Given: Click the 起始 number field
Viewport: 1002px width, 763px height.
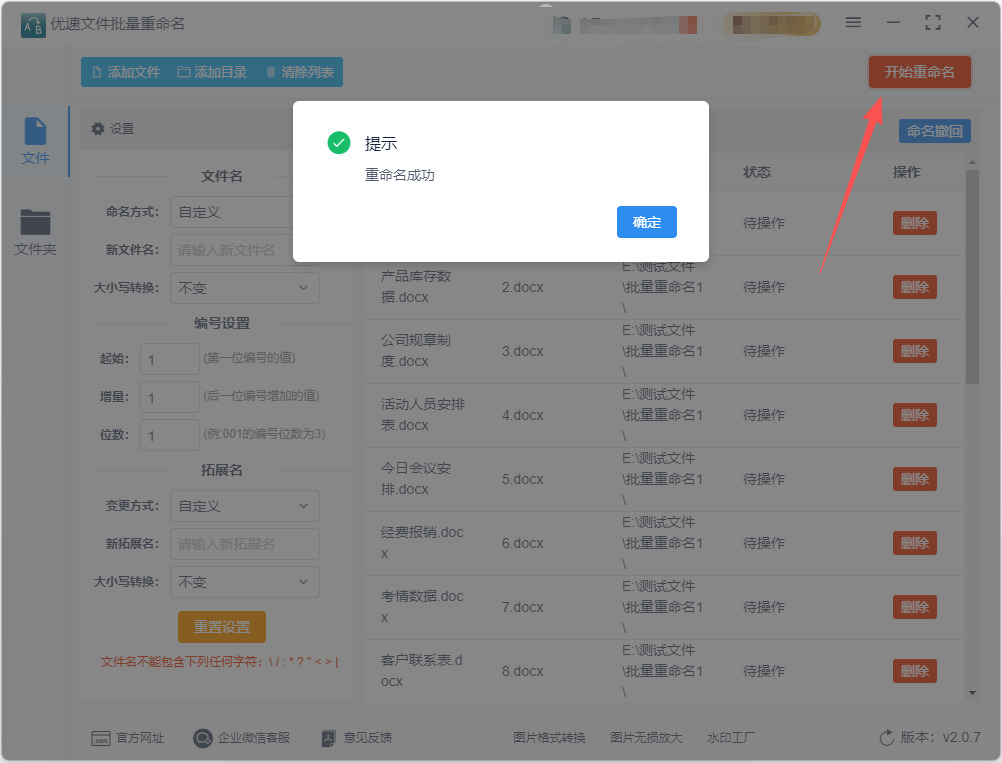Looking at the screenshot, I should pos(169,359).
